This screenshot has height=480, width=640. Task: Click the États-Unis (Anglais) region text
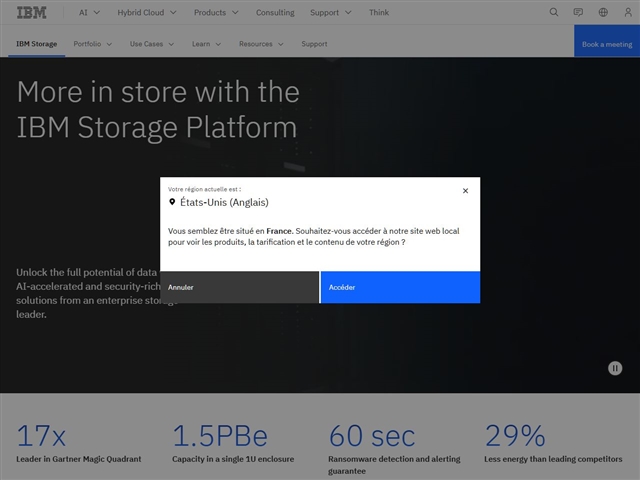pyautogui.click(x=224, y=202)
